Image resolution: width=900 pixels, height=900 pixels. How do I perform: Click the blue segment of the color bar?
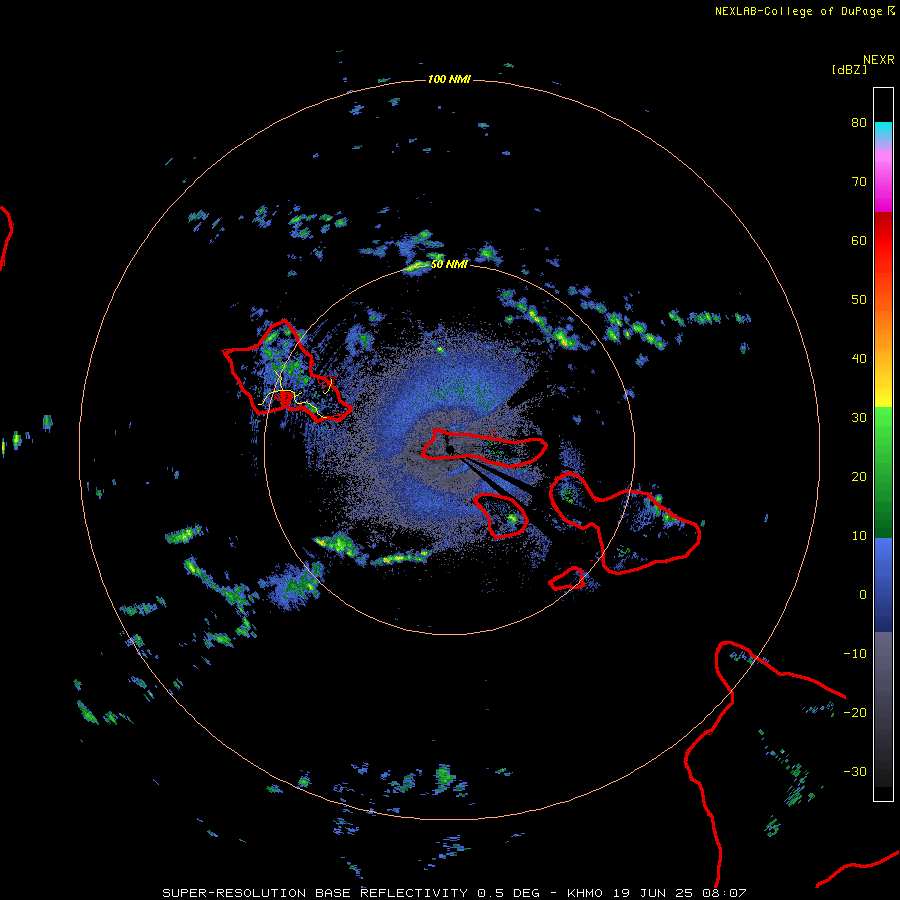coord(883,584)
